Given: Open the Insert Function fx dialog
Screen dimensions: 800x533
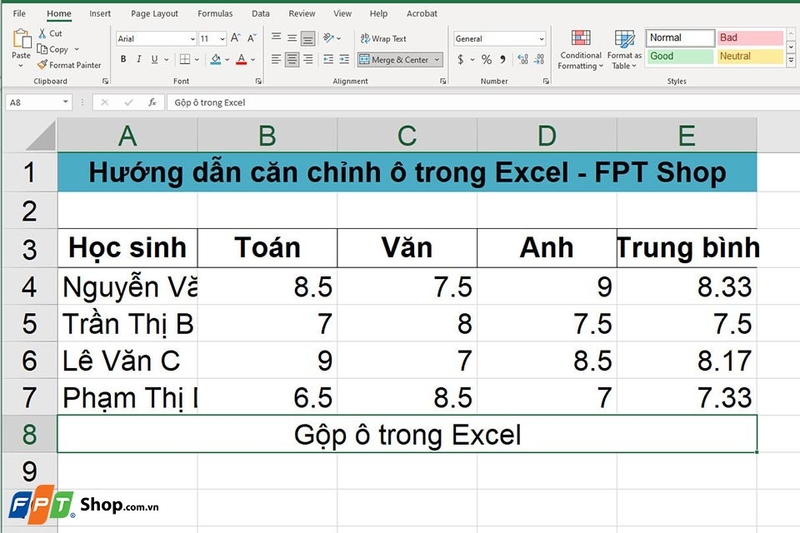Looking at the screenshot, I should (x=152, y=103).
